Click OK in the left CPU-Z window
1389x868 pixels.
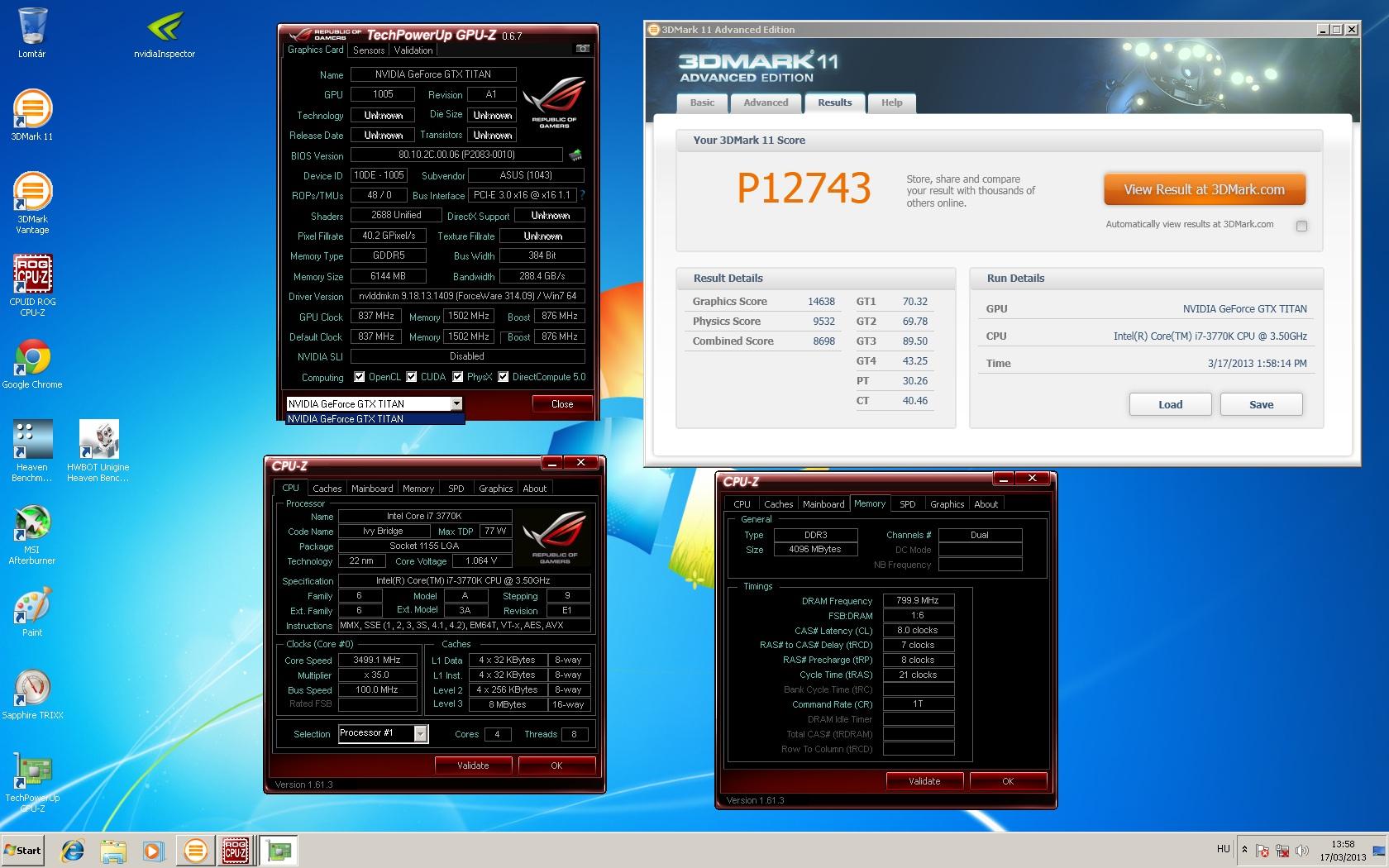556,765
